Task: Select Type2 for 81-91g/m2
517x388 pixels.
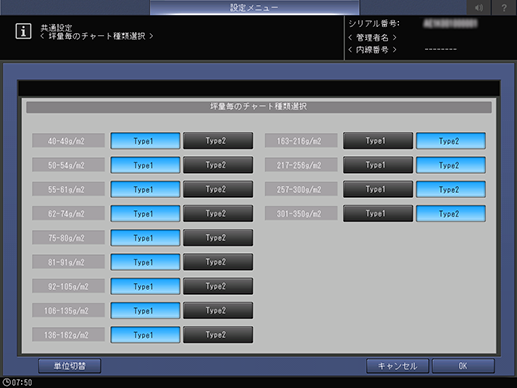Action: click(x=218, y=262)
